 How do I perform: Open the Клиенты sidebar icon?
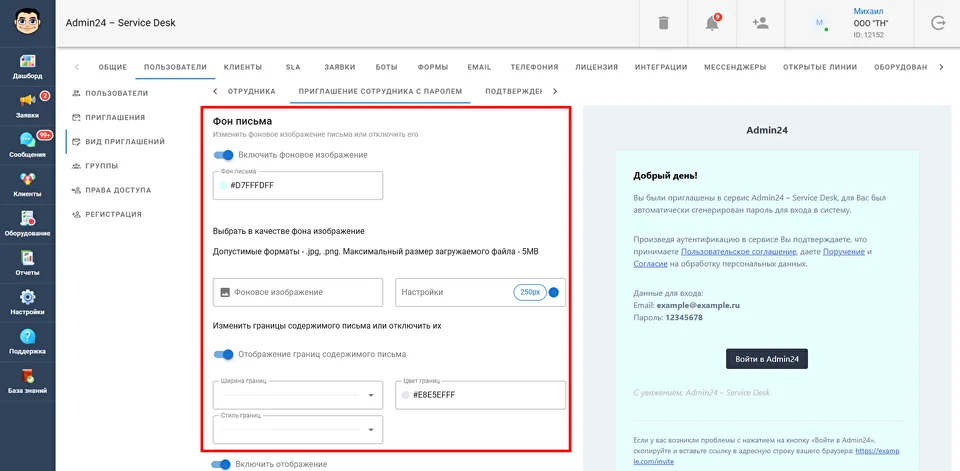[x=28, y=180]
